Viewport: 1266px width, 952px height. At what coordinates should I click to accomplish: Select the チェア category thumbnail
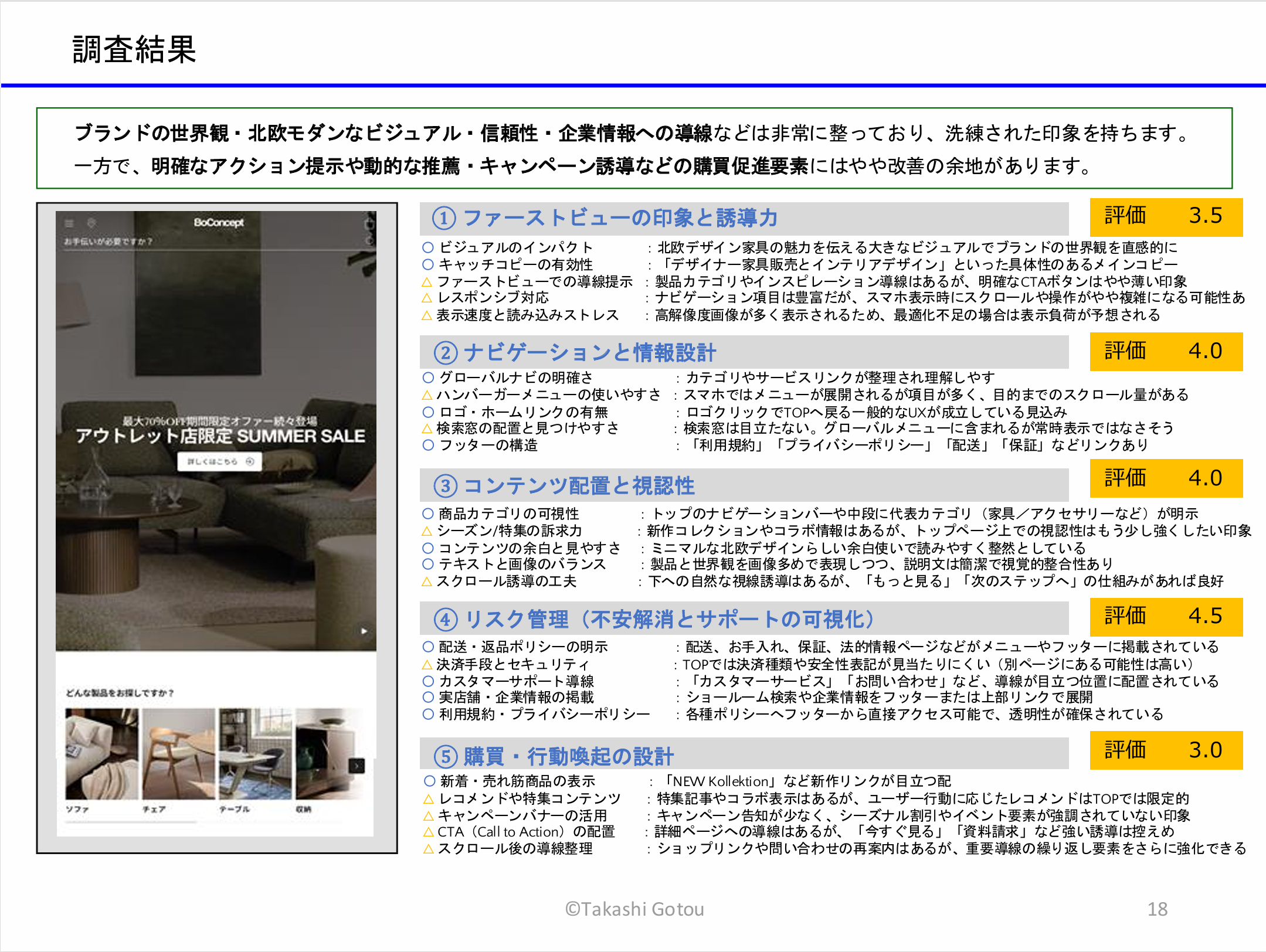[x=178, y=754]
